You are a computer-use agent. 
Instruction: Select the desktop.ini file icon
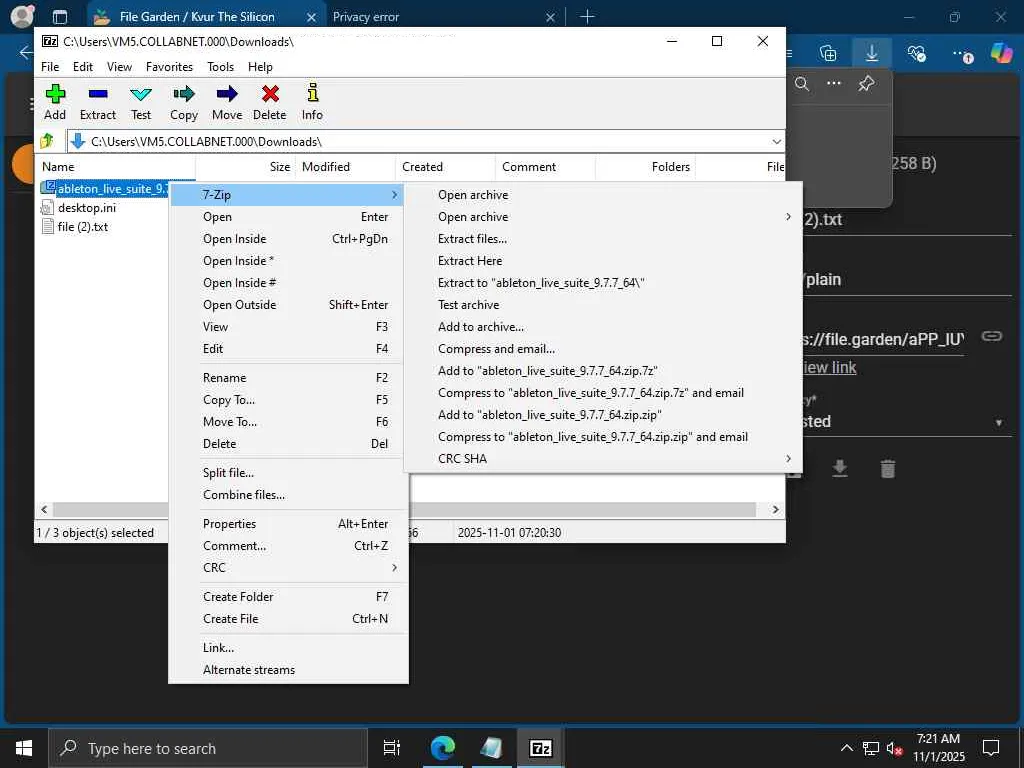pos(47,208)
